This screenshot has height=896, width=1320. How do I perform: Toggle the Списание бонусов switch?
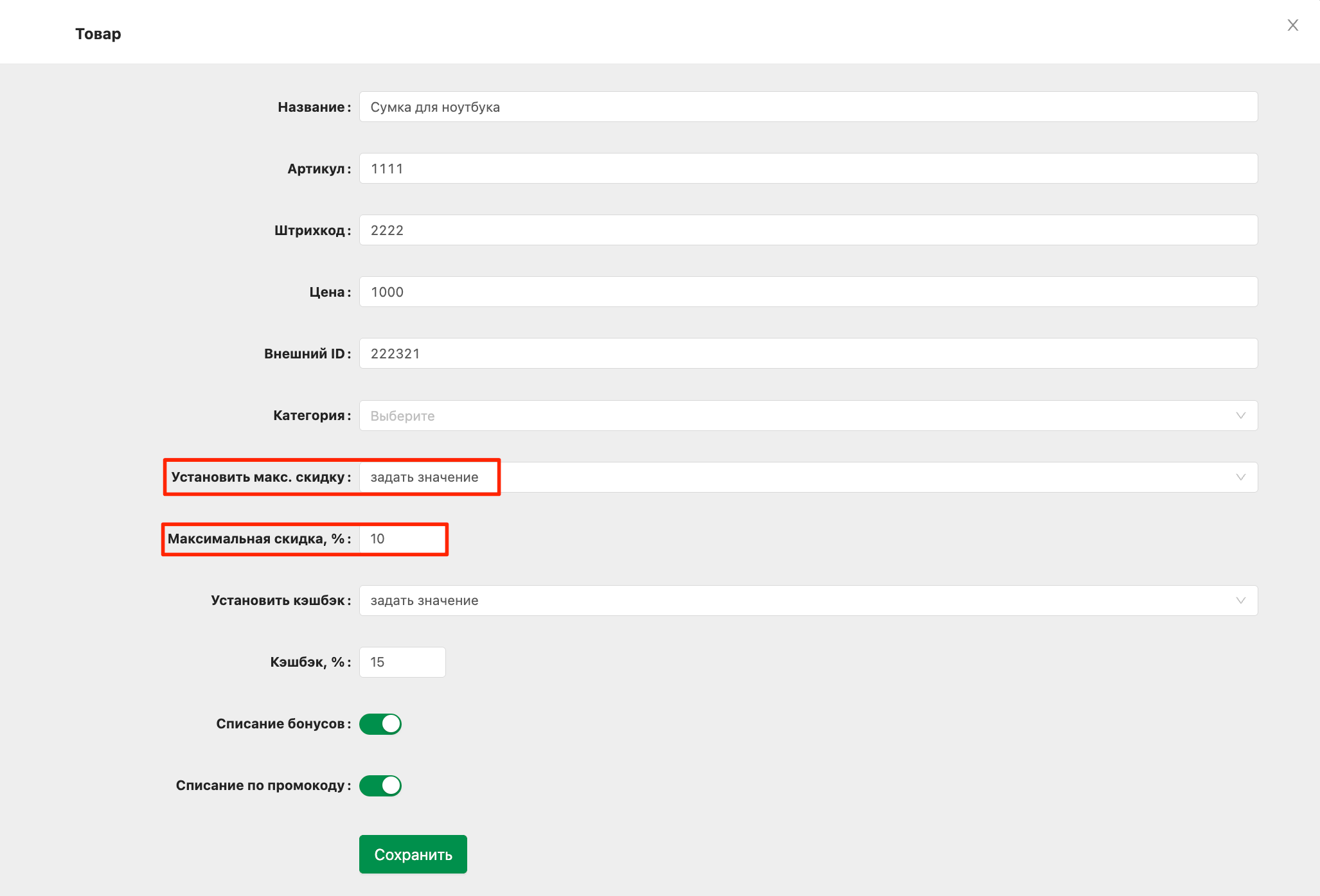click(x=380, y=724)
